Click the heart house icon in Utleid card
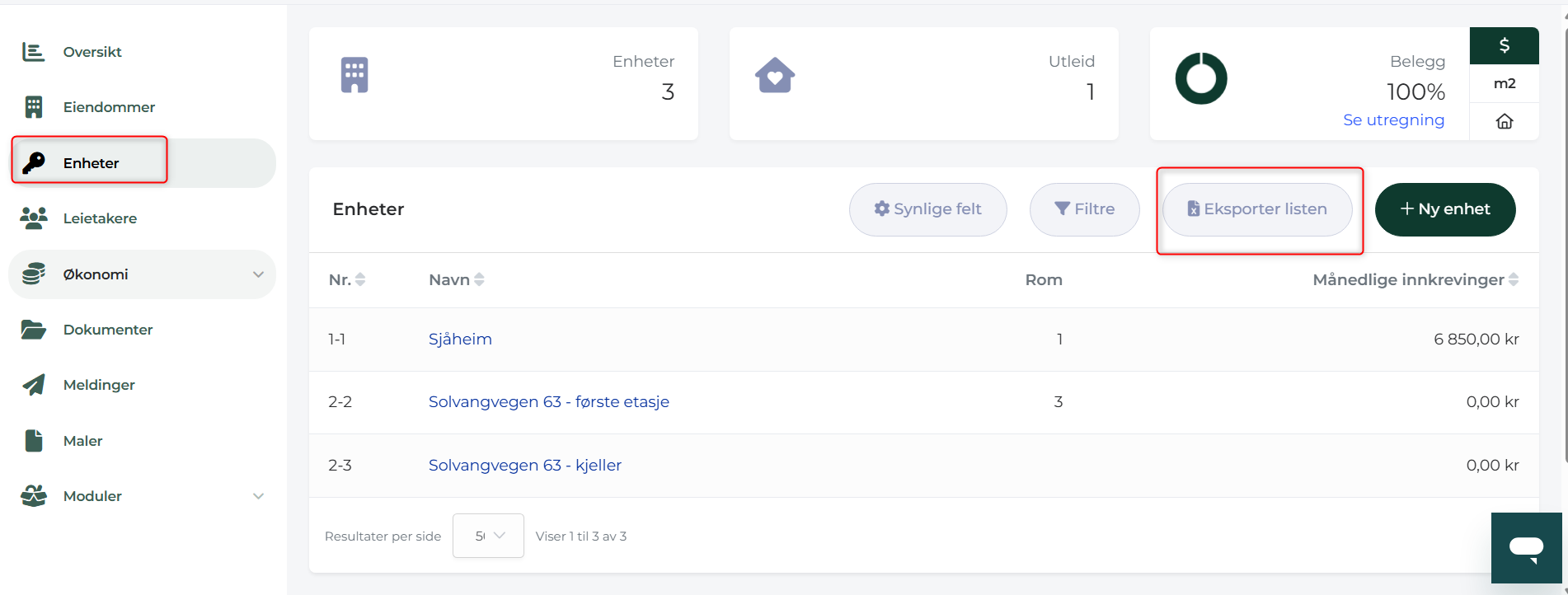 [x=775, y=75]
